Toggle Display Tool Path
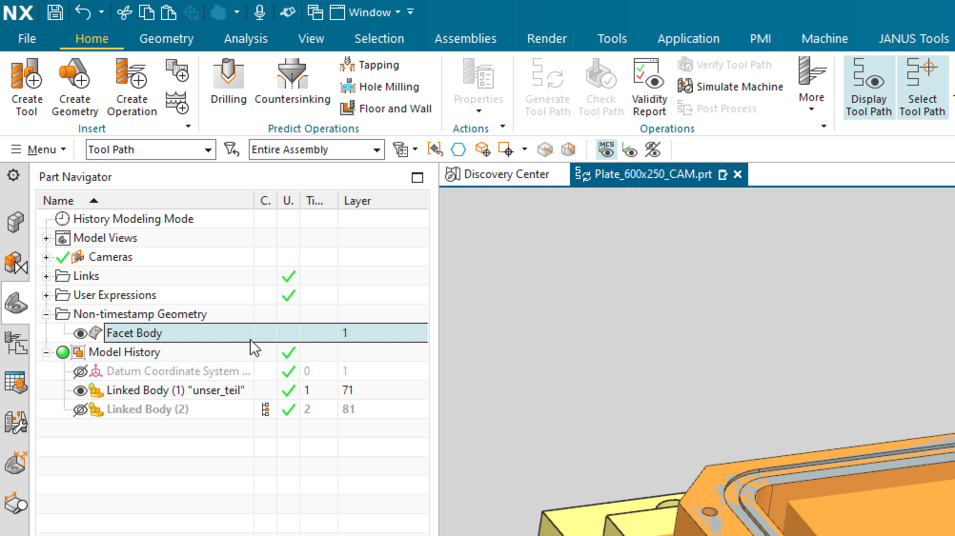955x536 pixels. click(x=869, y=87)
